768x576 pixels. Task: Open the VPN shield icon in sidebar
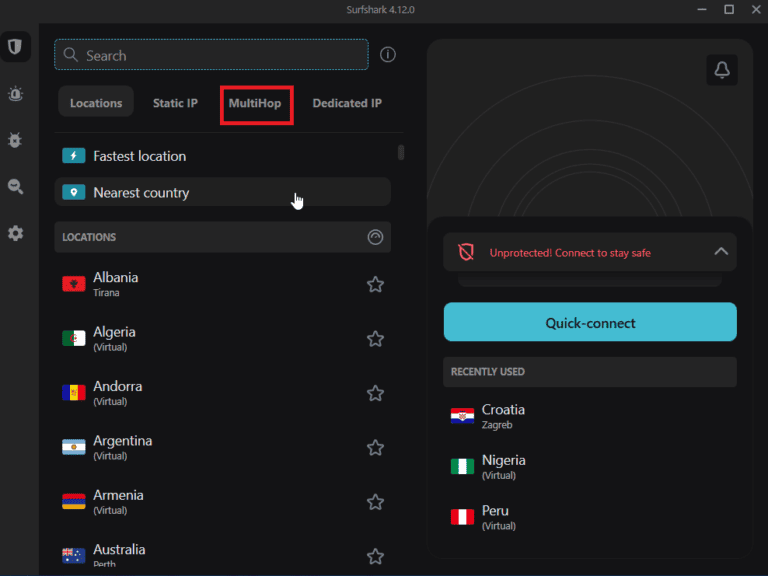coord(15,47)
